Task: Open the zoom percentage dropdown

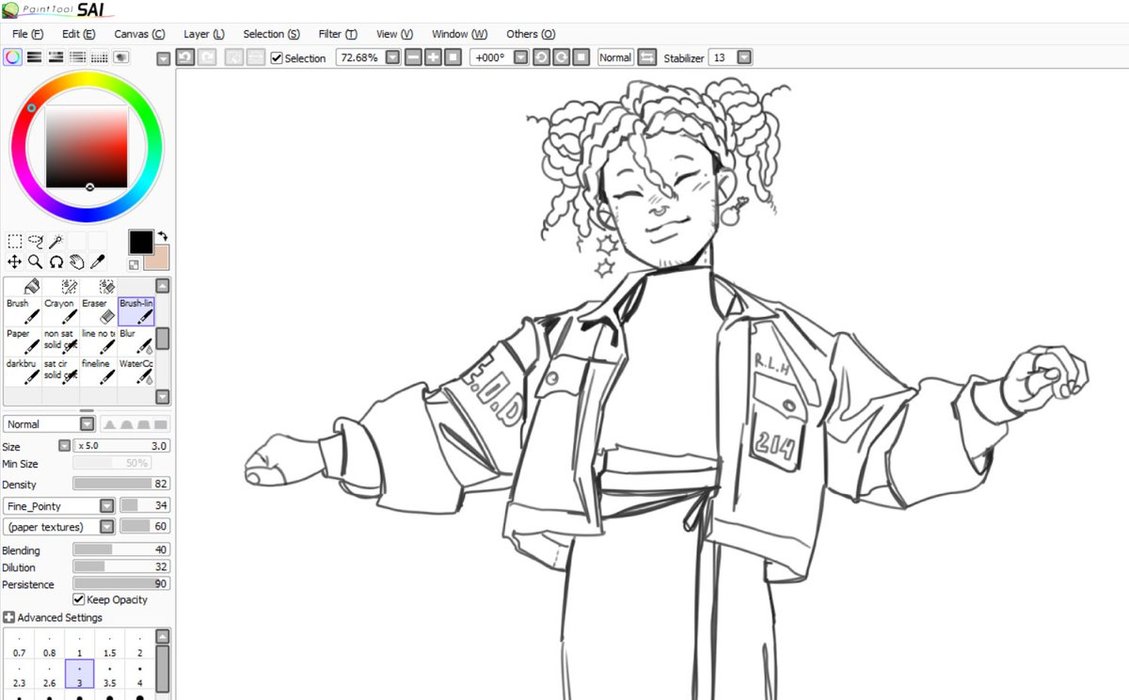Action: click(393, 58)
